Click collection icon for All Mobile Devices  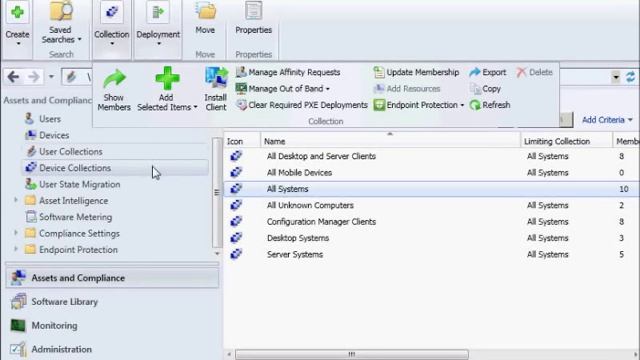tap(236, 172)
